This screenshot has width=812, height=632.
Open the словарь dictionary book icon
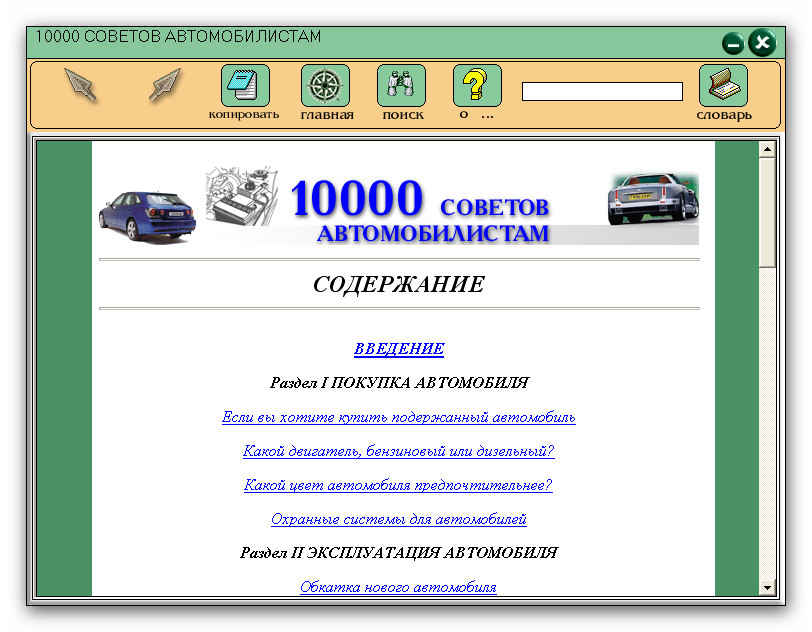click(723, 85)
